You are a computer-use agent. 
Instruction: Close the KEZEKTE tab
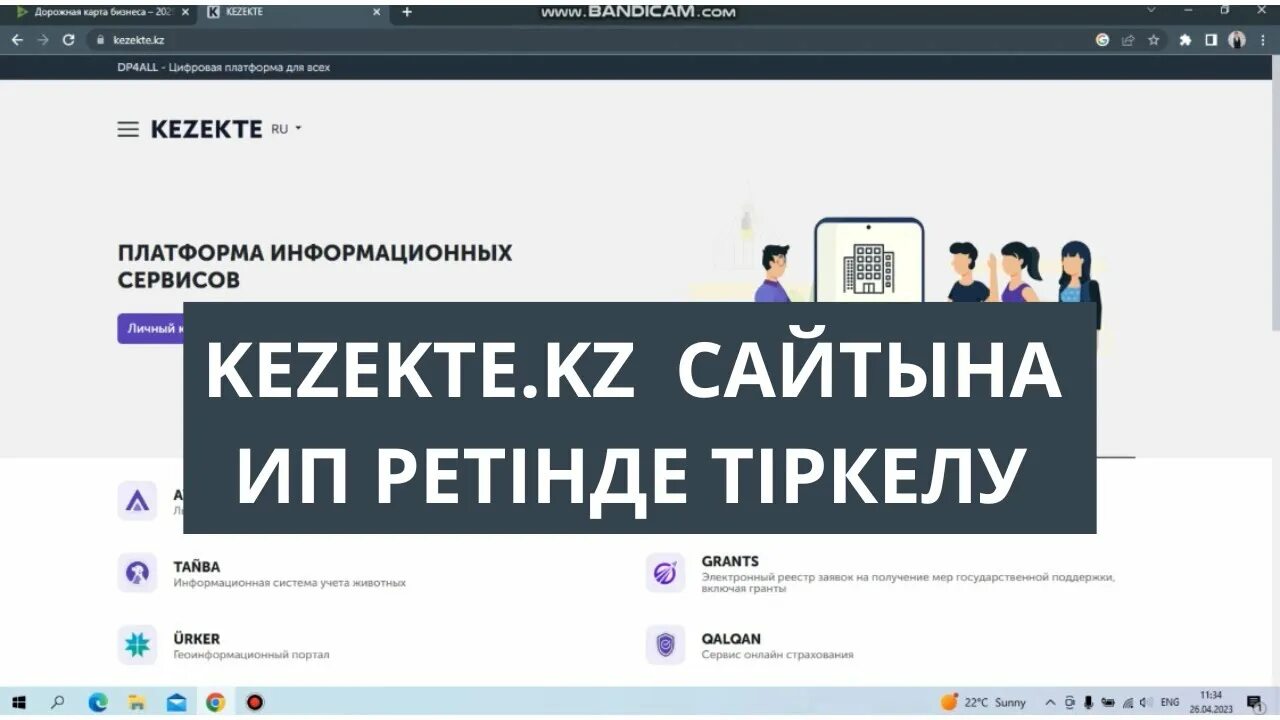(x=377, y=12)
